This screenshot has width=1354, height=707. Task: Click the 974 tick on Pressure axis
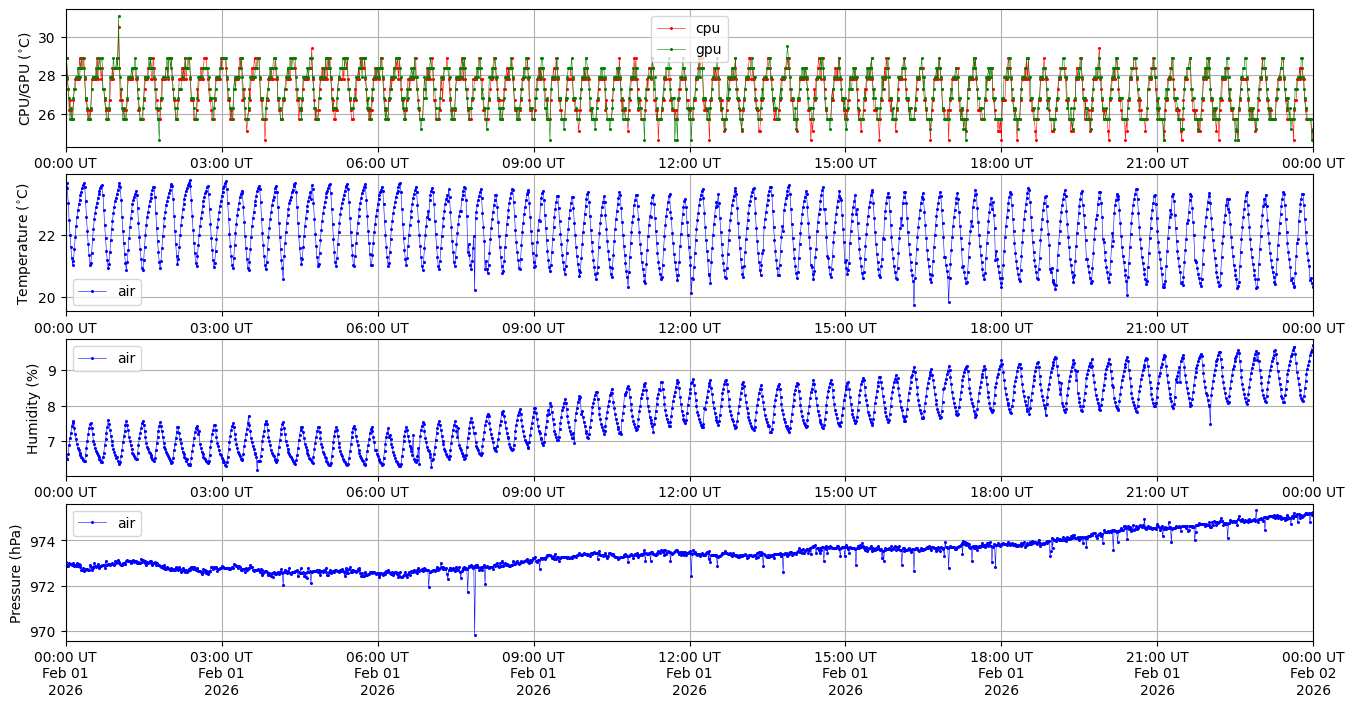click(x=44, y=541)
